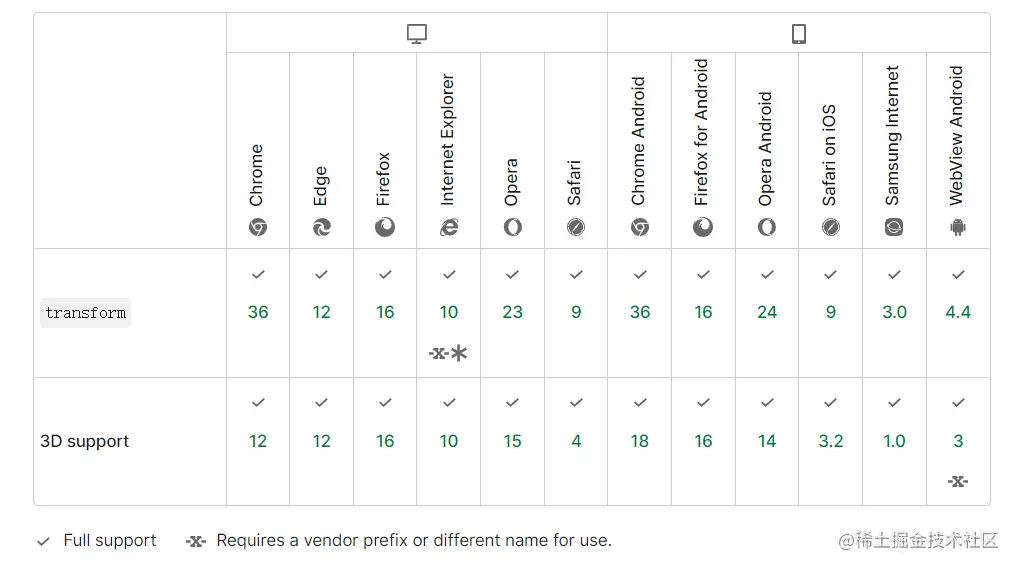Screen dimensions: 1016x568
Task: Select the Safari 3D support cell
Action: pyautogui.click(x=576, y=441)
